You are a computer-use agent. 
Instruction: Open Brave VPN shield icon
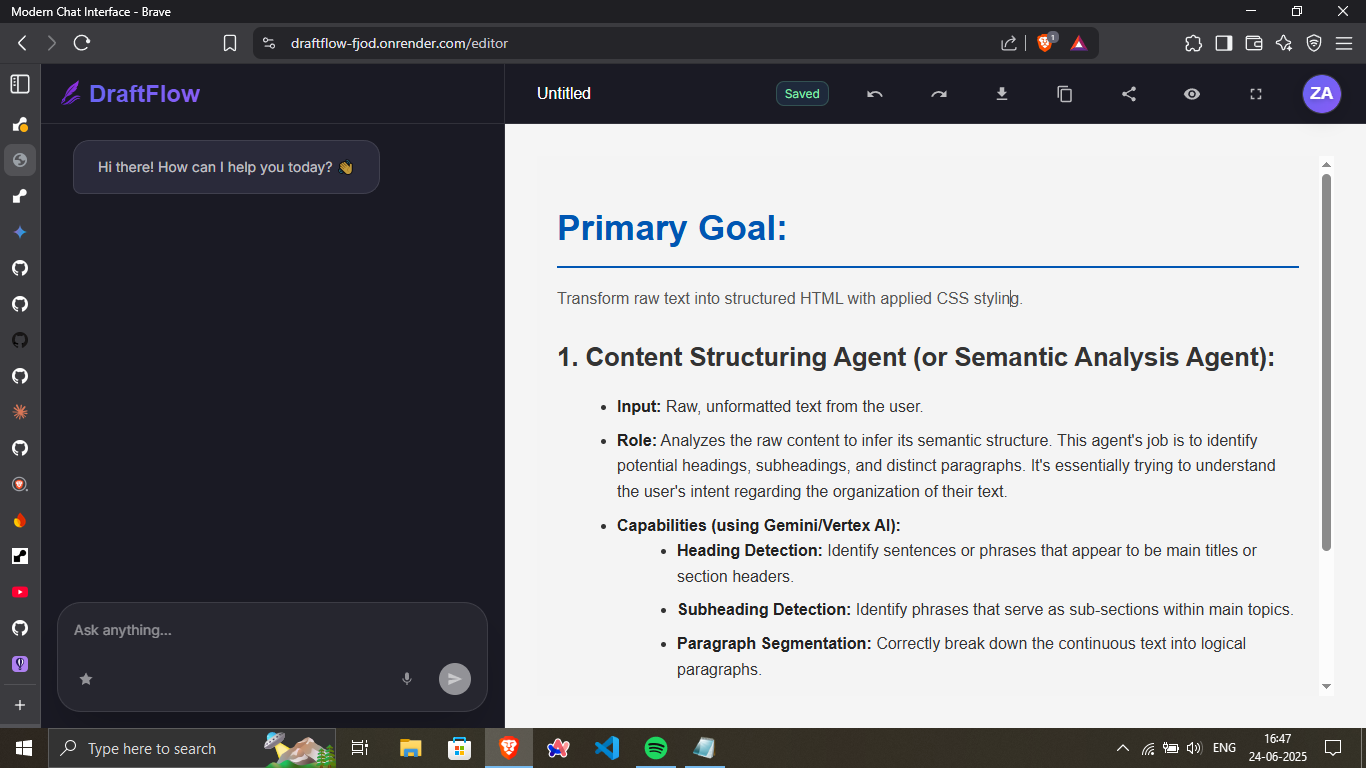tap(1314, 43)
